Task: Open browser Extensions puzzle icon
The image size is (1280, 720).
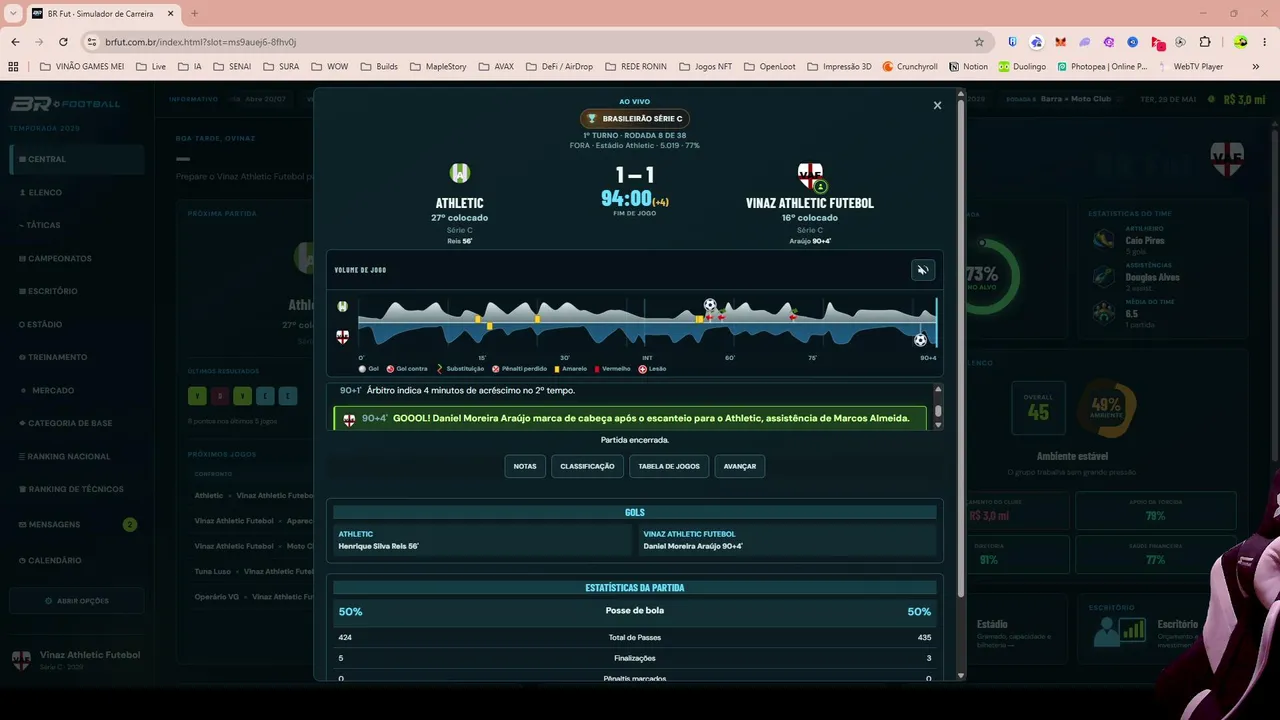Action: [x=1204, y=42]
